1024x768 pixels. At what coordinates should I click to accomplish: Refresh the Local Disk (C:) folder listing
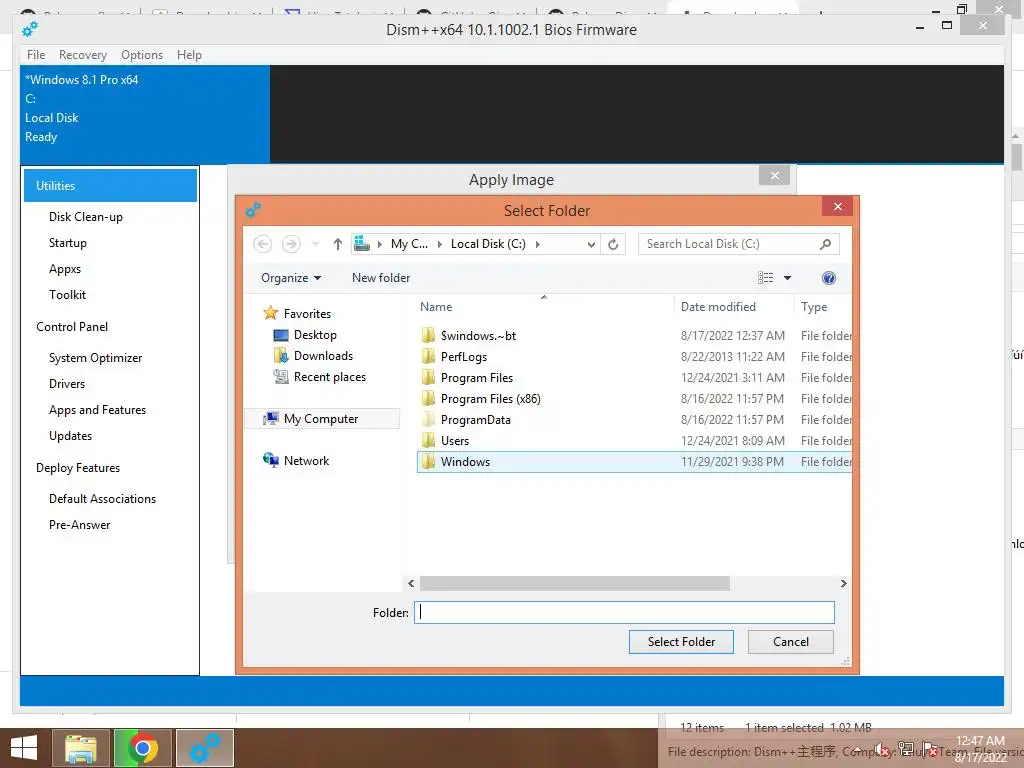[x=613, y=244]
